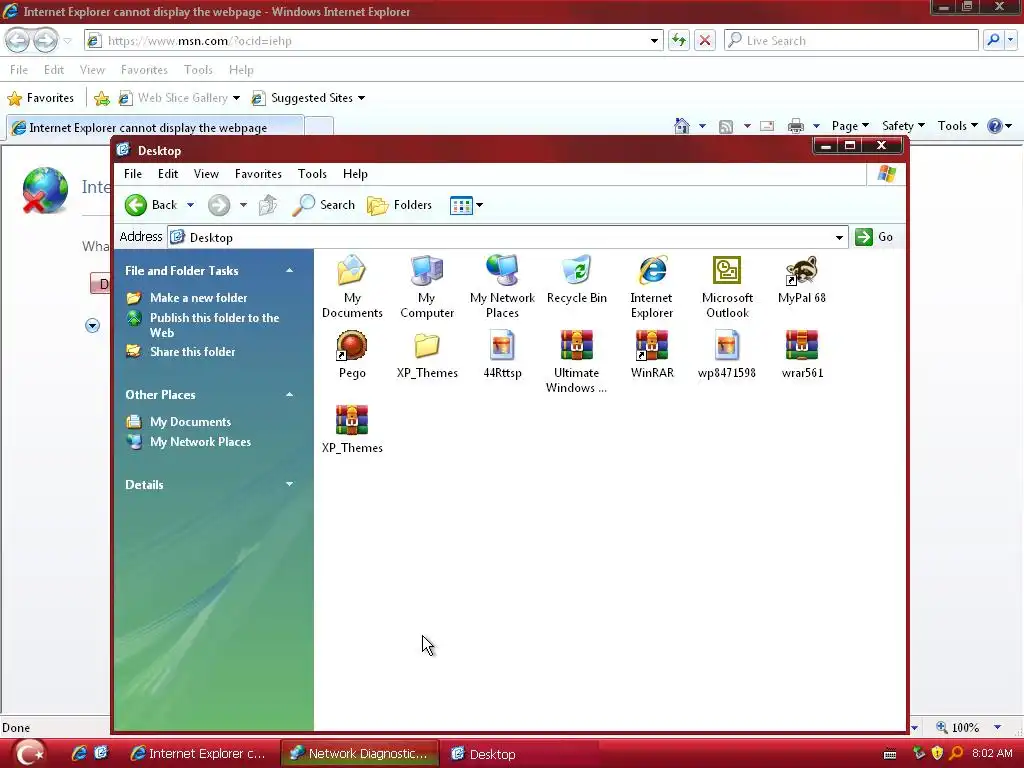This screenshot has width=1024, height=768.
Task: Select the XP_Themes RAR archive icon
Action: 352,421
